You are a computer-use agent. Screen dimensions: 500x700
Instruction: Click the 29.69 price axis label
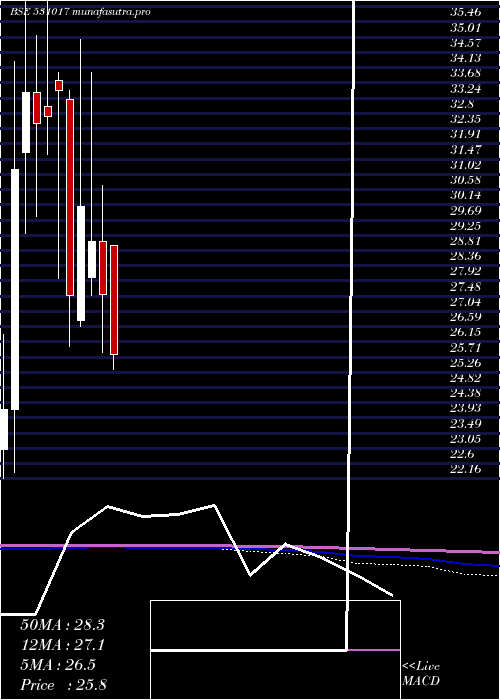(465, 211)
